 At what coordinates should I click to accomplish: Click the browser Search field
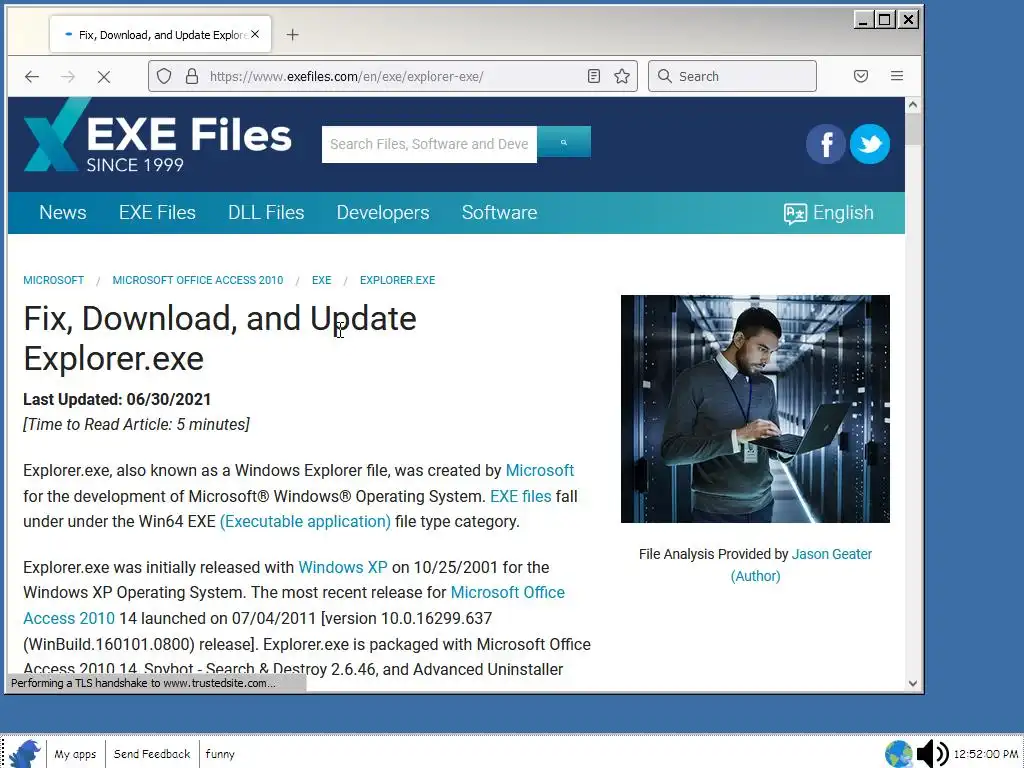(732, 76)
